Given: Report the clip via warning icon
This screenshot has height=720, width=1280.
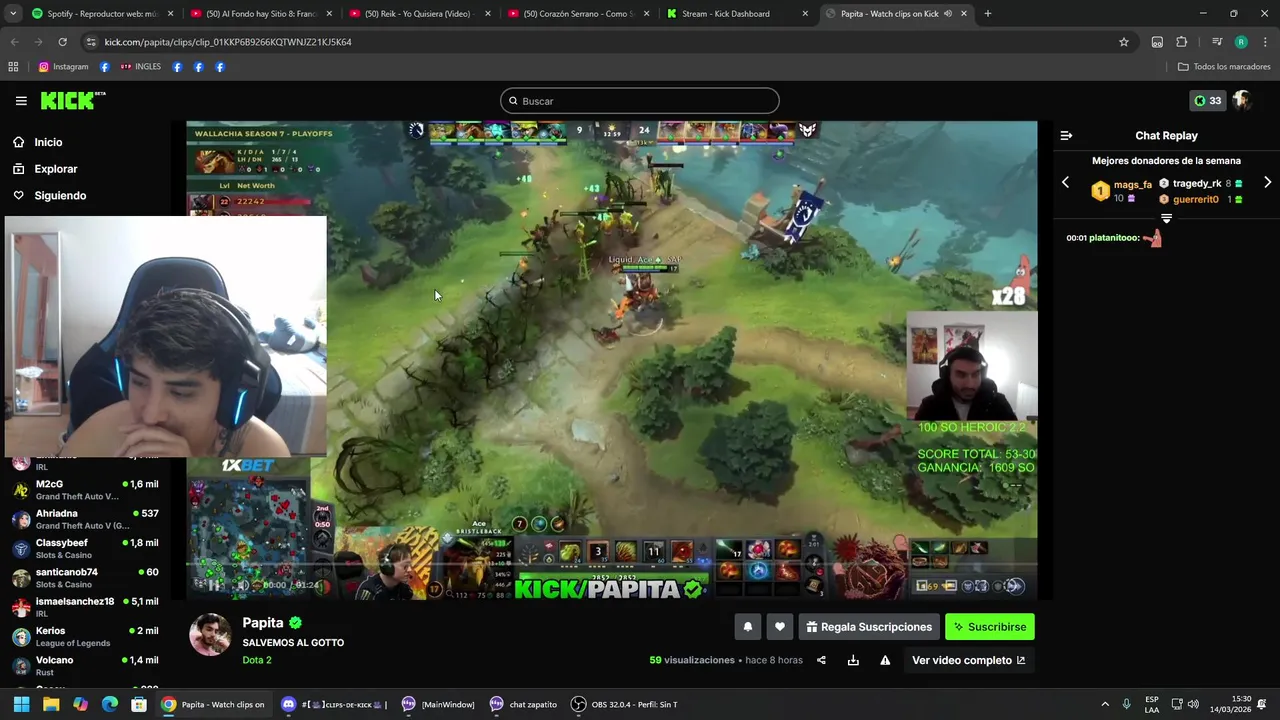Looking at the screenshot, I should 885,660.
